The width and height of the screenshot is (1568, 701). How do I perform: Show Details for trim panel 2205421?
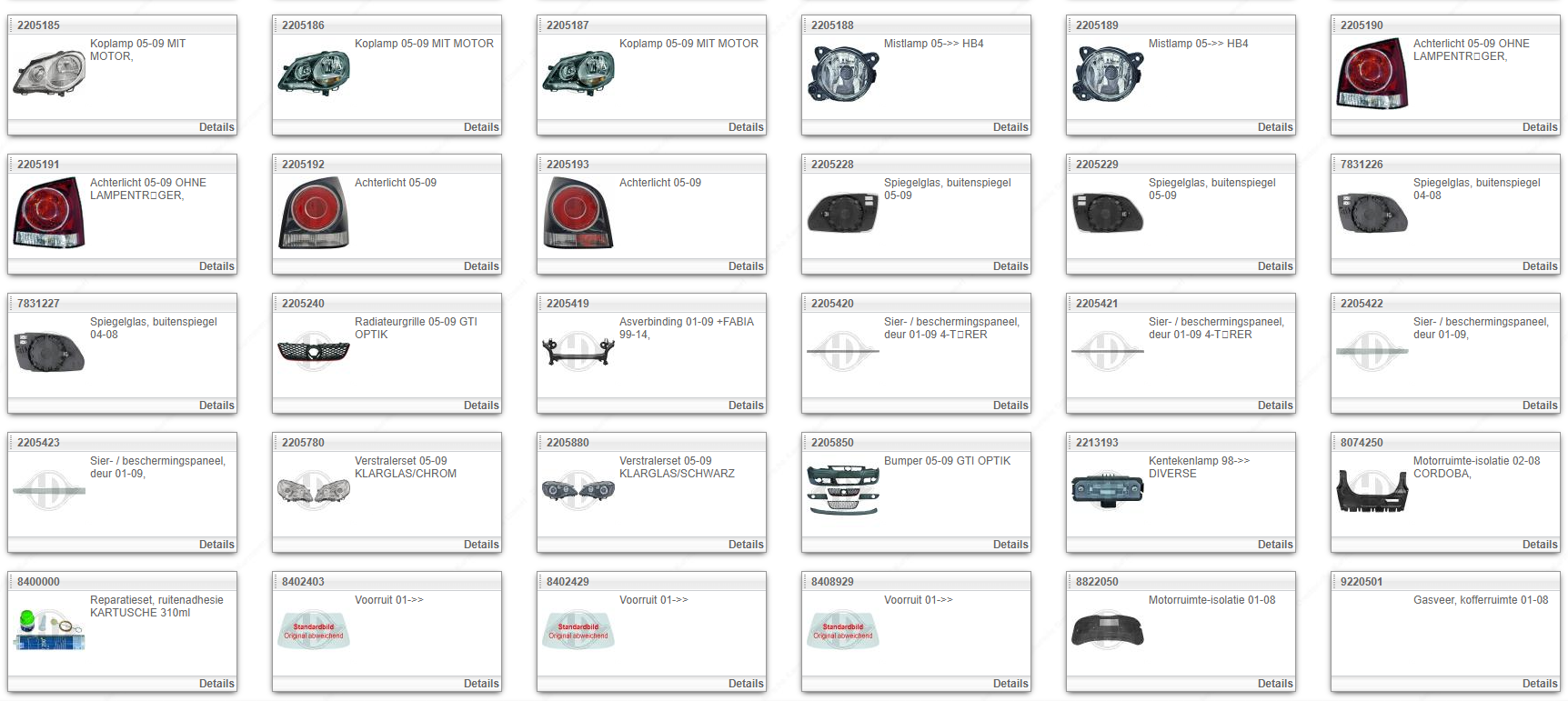coord(1274,406)
